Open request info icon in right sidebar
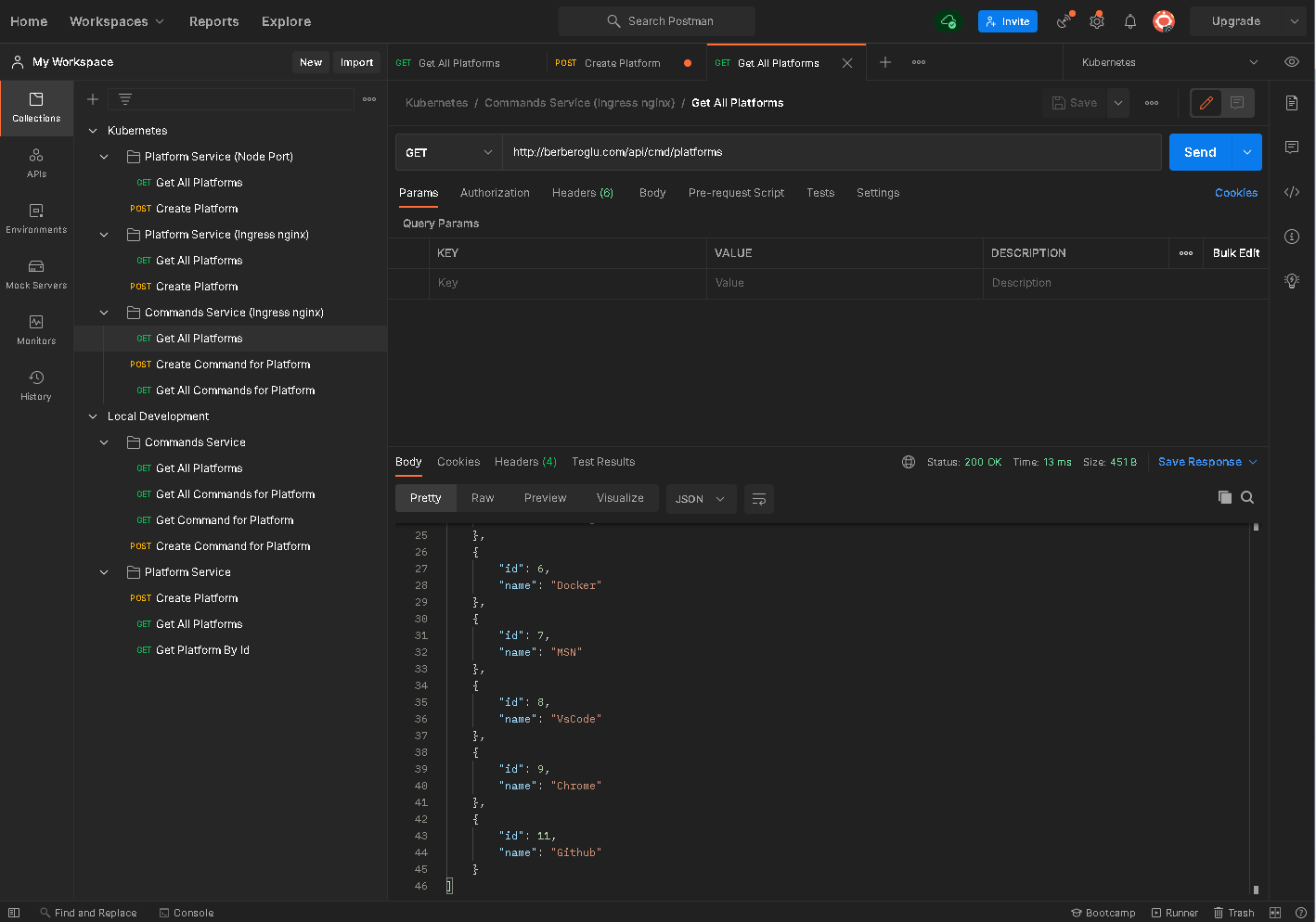The image size is (1316, 922). pyautogui.click(x=1292, y=237)
